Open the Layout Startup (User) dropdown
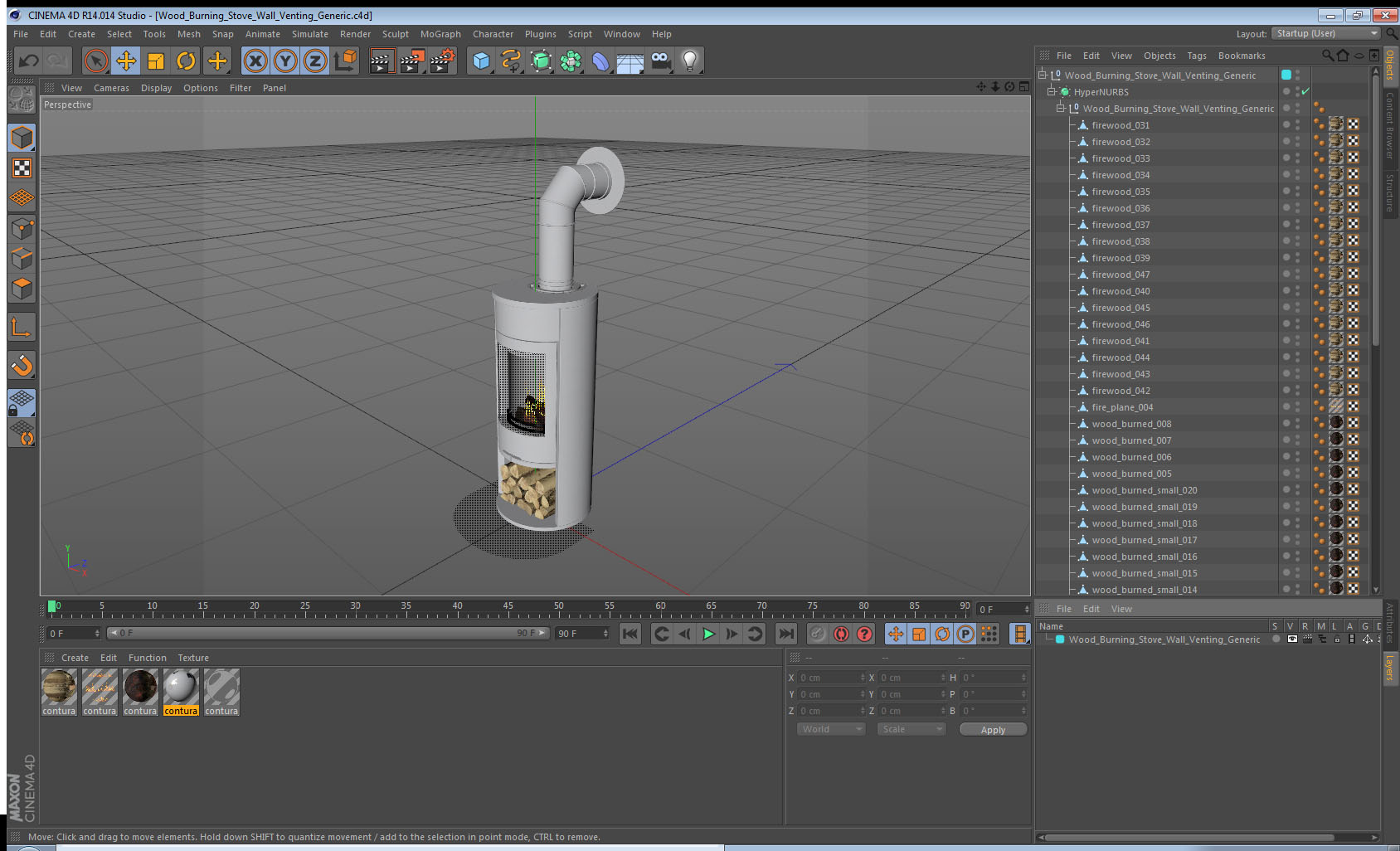 pos(1326,33)
